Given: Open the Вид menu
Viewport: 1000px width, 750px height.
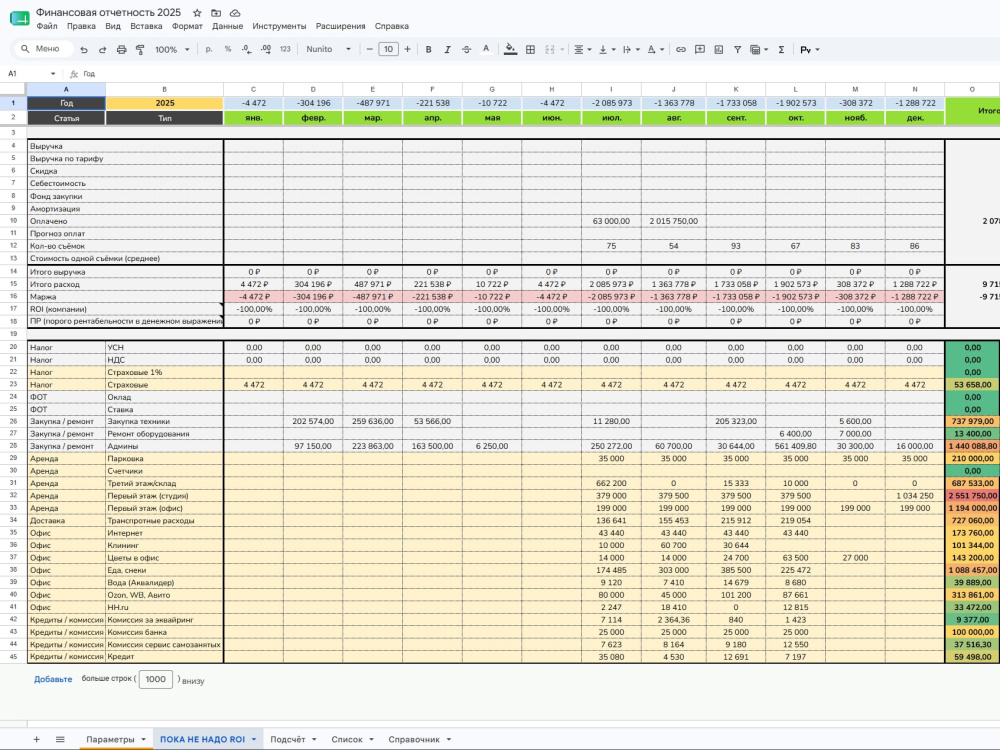Looking at the screenshot, I should point(113,26).
